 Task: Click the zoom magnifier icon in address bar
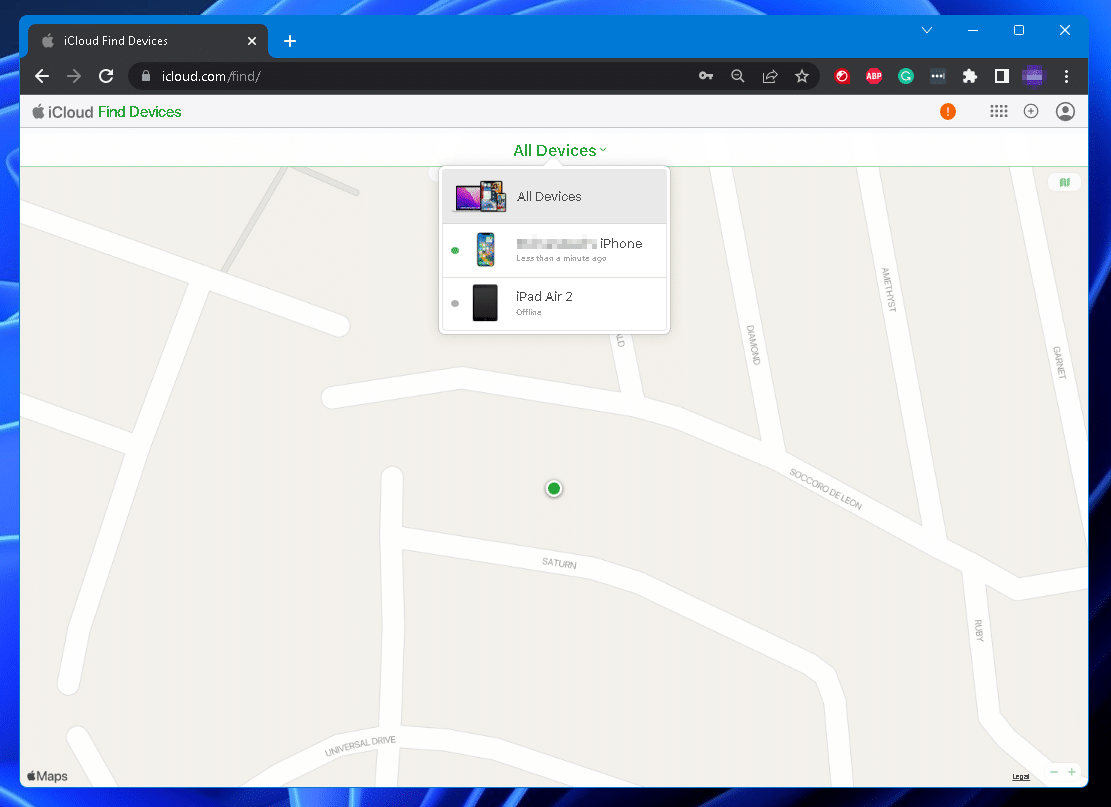pyautogui.click(x=738, y=76)
